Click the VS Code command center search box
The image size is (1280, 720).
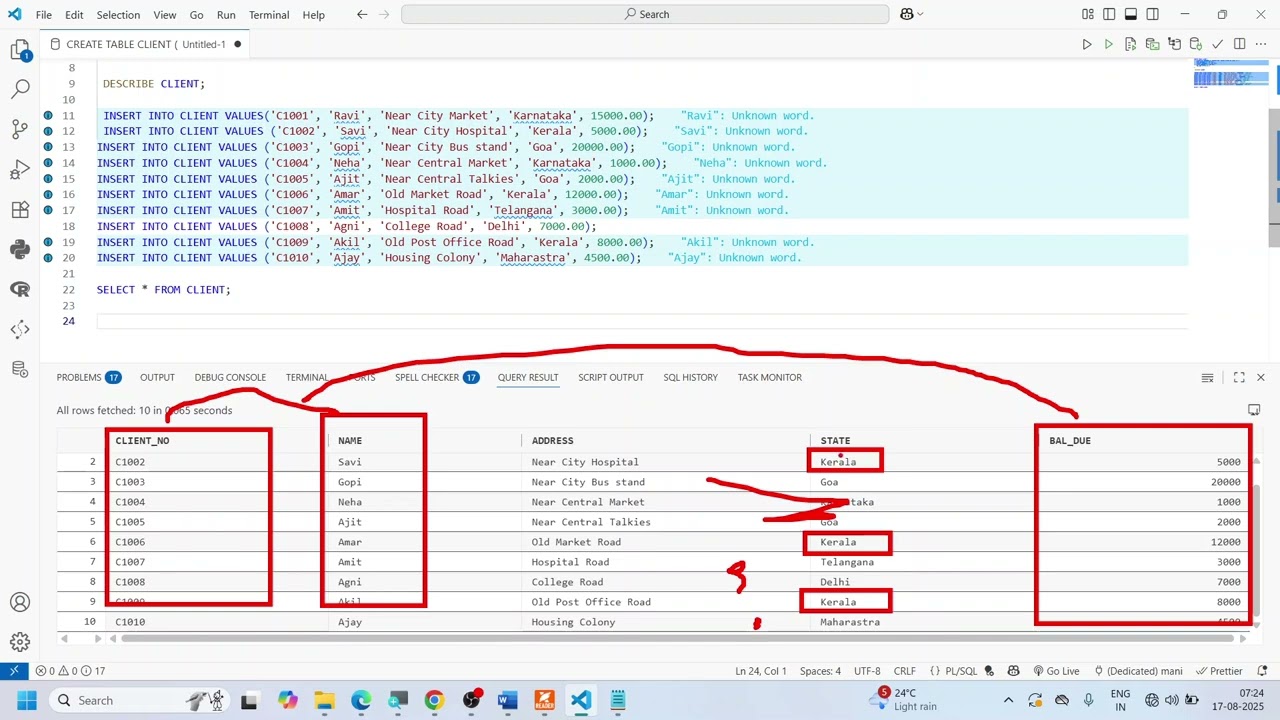645,14
